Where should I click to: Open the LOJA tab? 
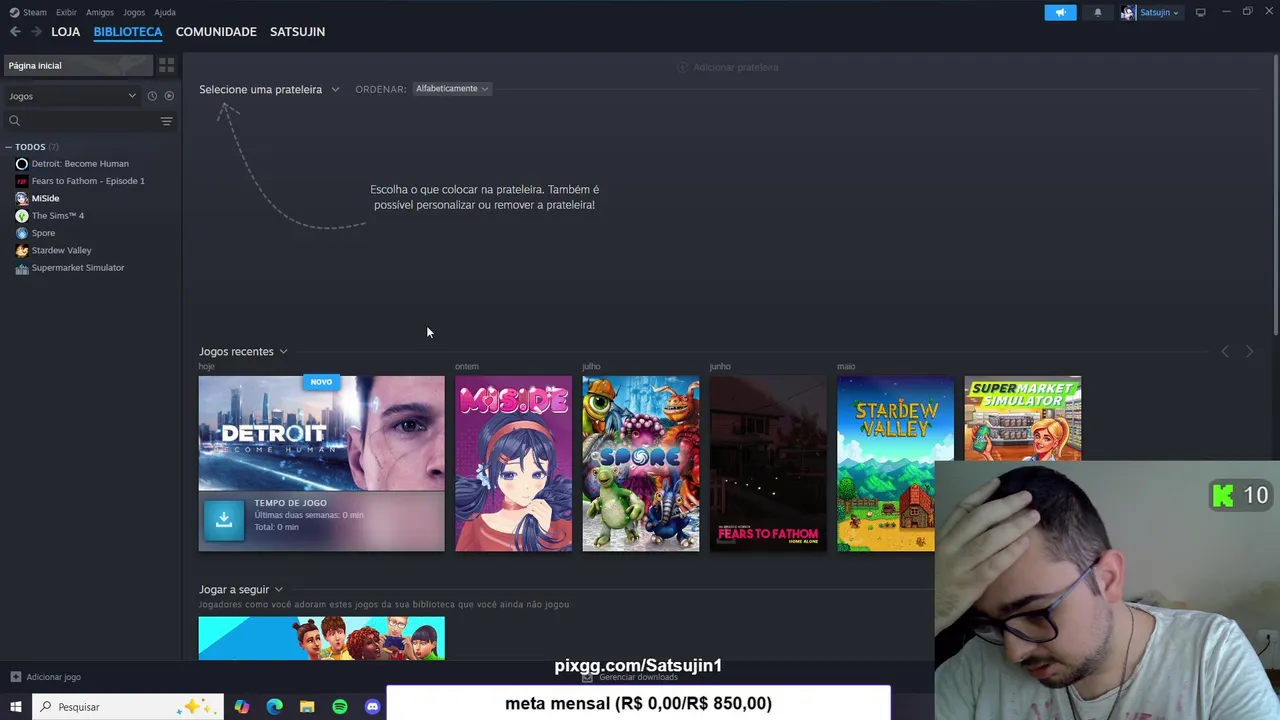pos(65,32)
